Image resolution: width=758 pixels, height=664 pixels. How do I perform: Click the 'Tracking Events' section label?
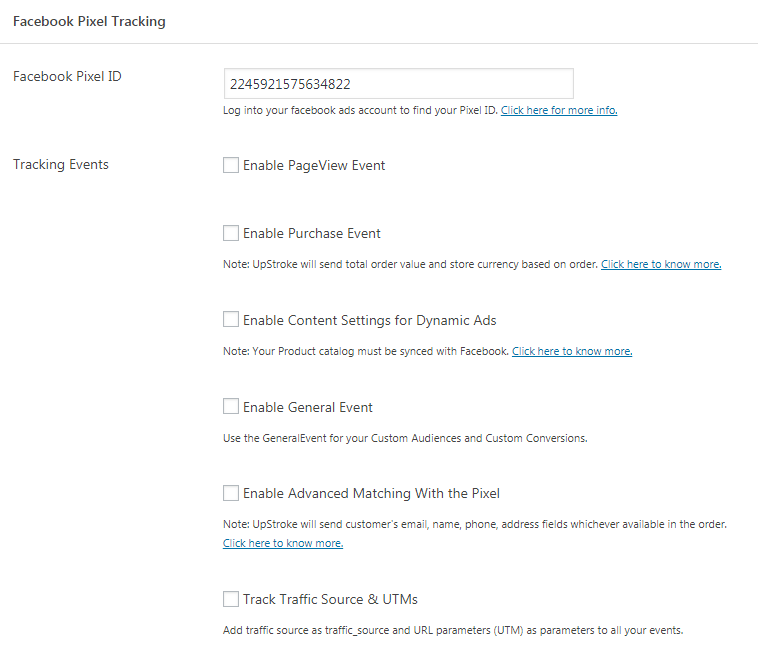61,164
